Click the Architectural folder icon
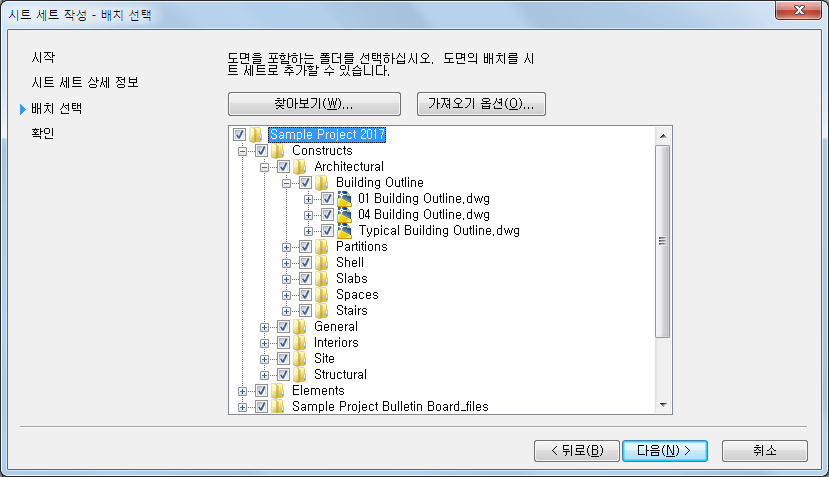Image resolution: width=829 pixels, height=477 pixels. (x=300, y=167)
